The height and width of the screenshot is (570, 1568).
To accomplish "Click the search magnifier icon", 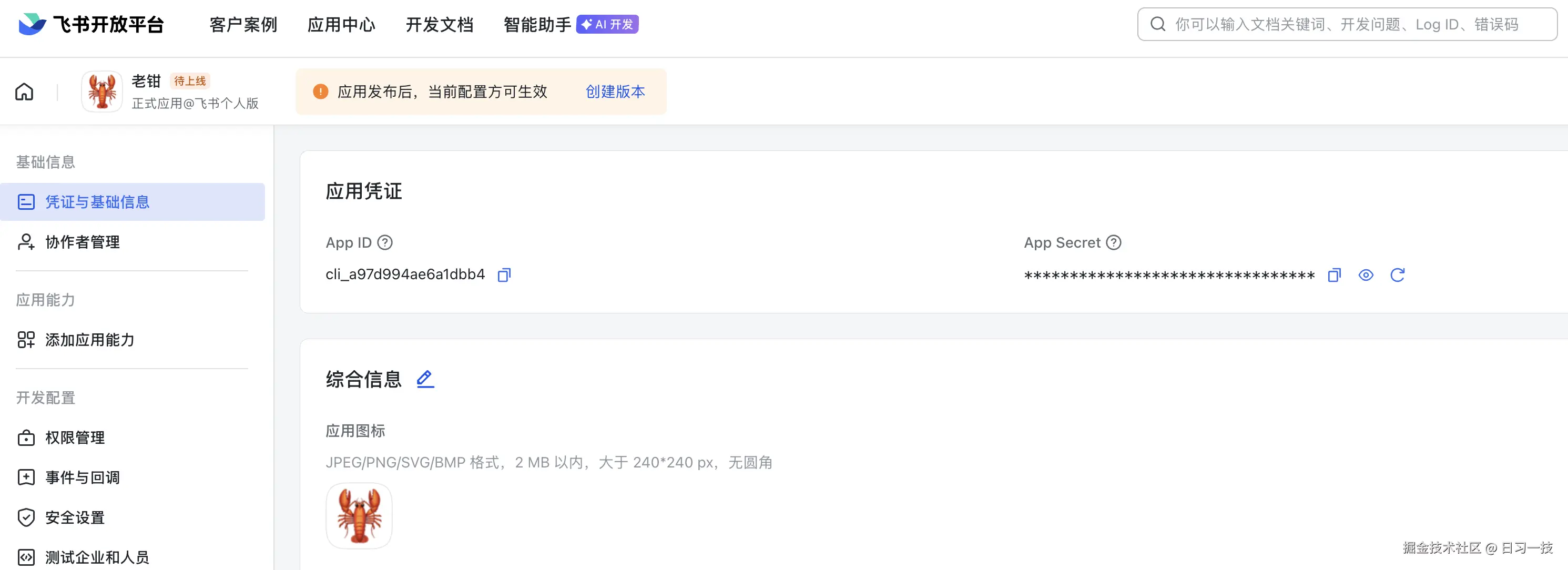I will tap(1158, 24).
